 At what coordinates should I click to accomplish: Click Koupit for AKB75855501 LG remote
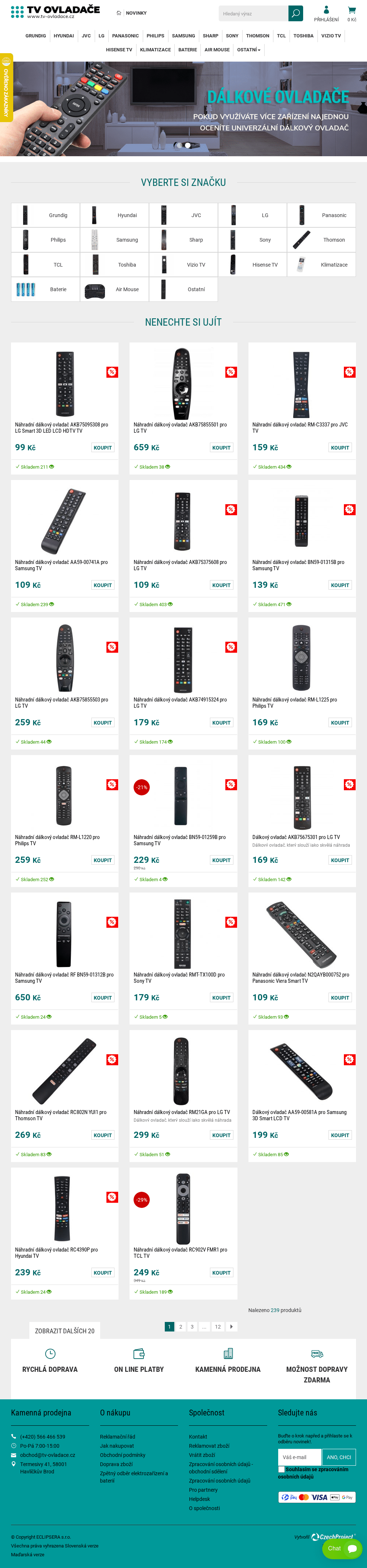221,447
